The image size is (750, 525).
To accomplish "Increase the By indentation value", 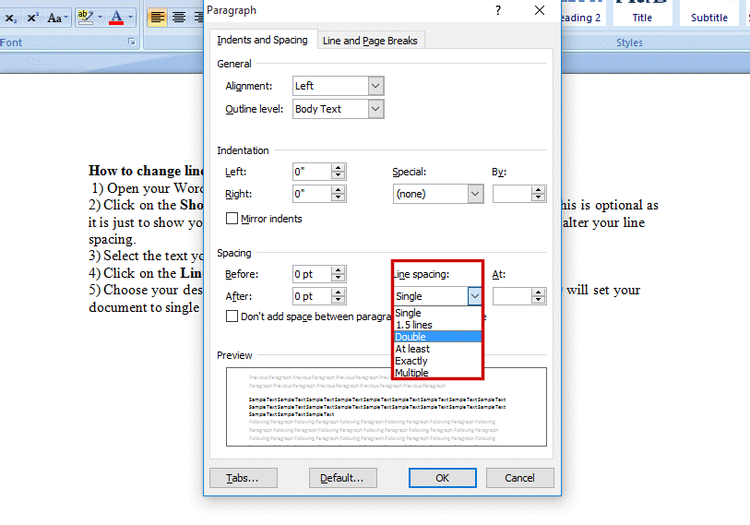I will click(538, 190).
